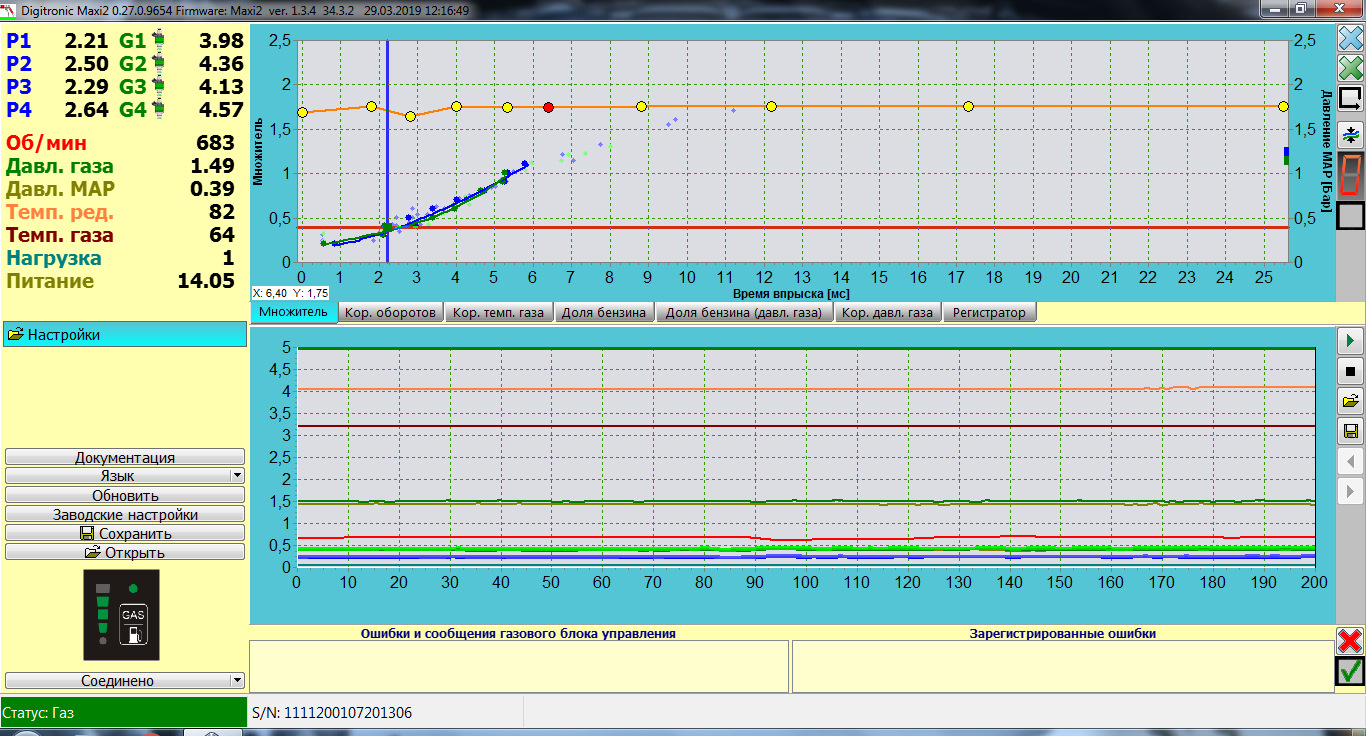Click the P3 petrol injector label
Screen dimensions: 1366x736
click(19, 87)
